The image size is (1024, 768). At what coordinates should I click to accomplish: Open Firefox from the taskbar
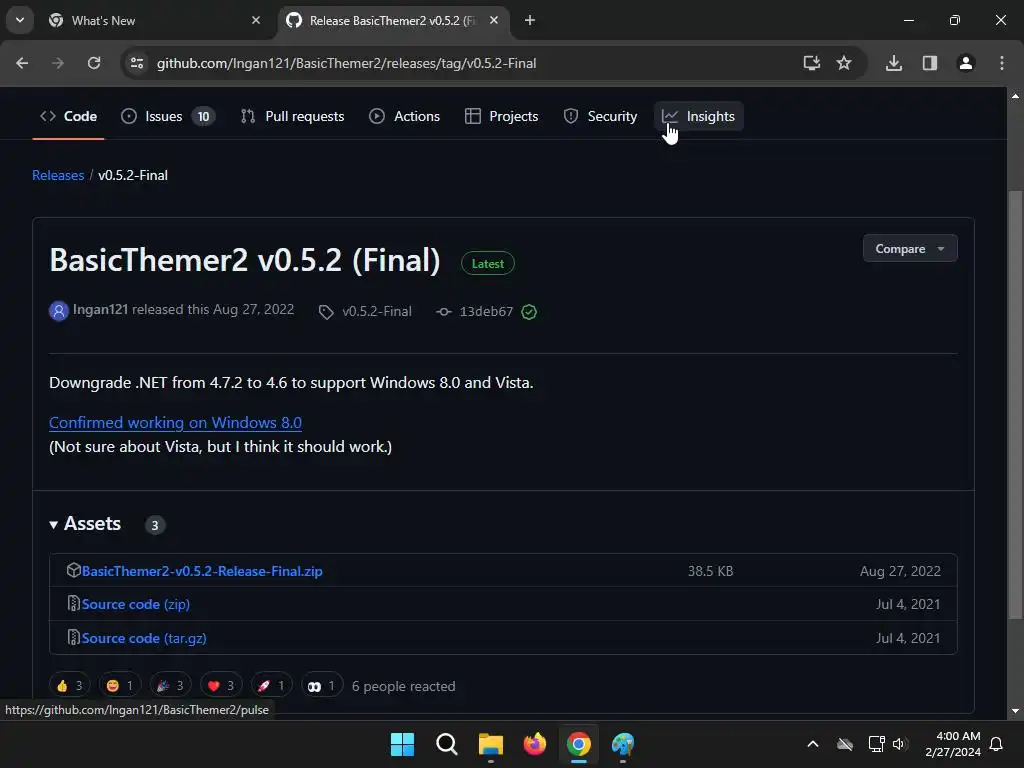535,744
